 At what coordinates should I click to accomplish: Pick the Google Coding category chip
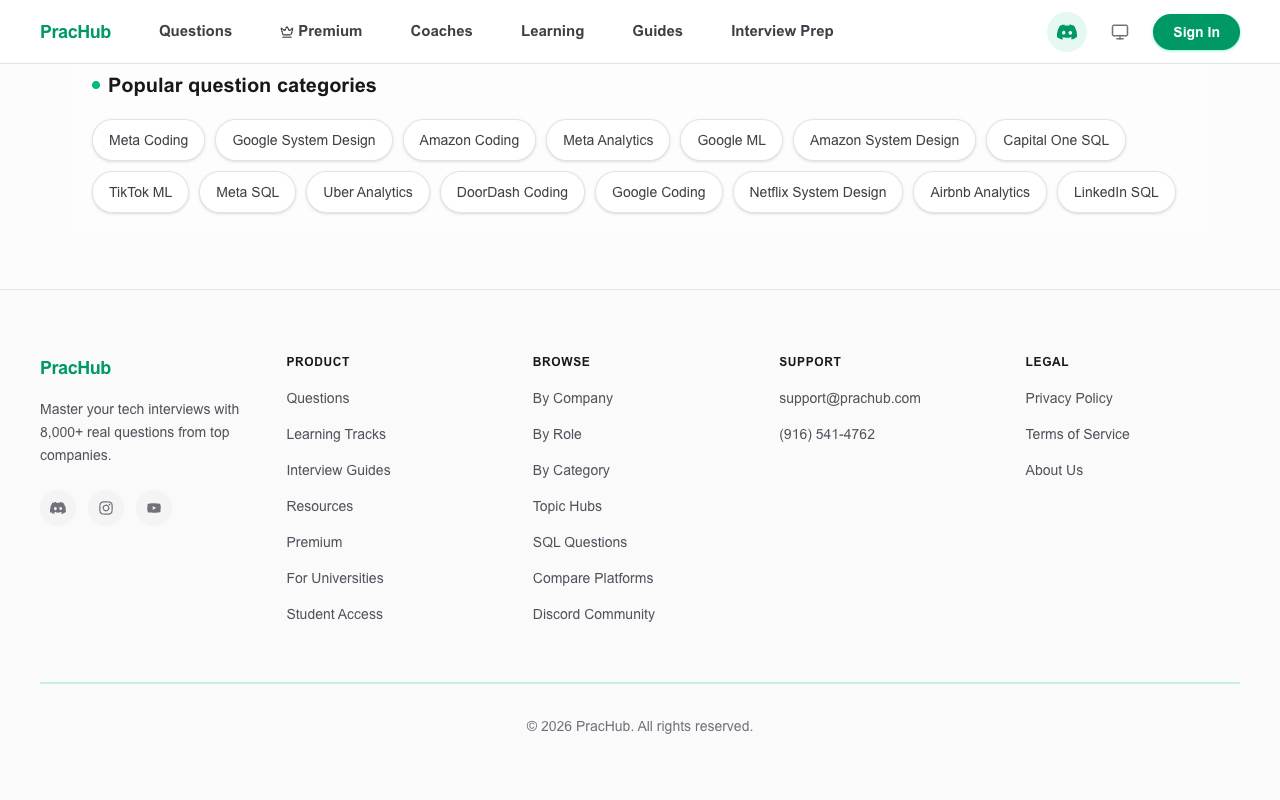coord(659,192)
